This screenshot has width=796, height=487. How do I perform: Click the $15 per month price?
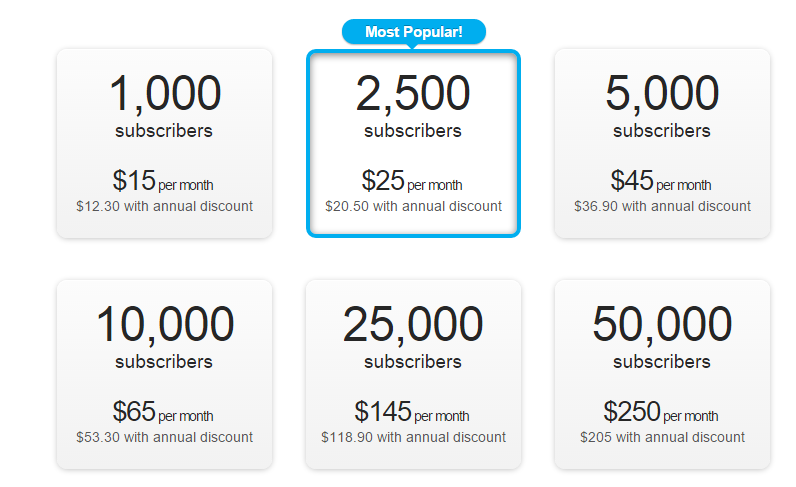tap(163, 181)
